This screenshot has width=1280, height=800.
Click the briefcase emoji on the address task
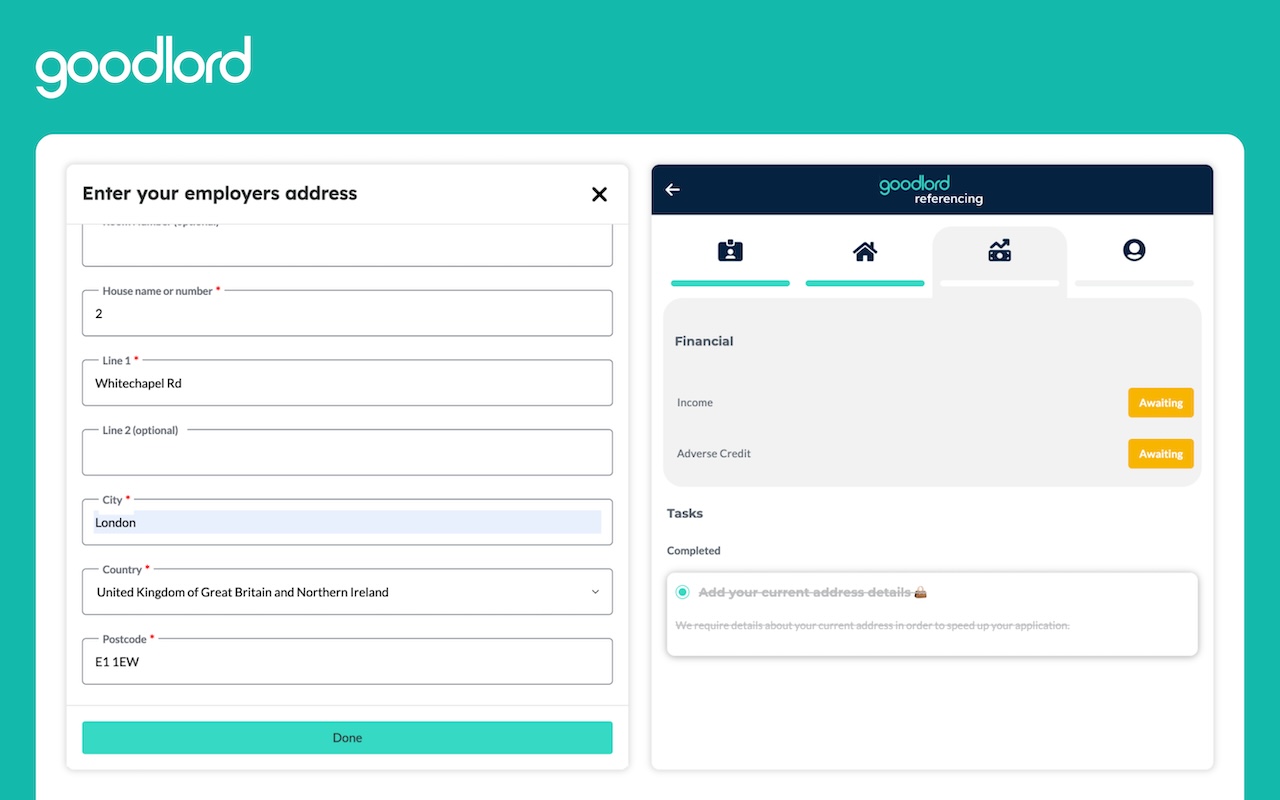coord(920,592)
